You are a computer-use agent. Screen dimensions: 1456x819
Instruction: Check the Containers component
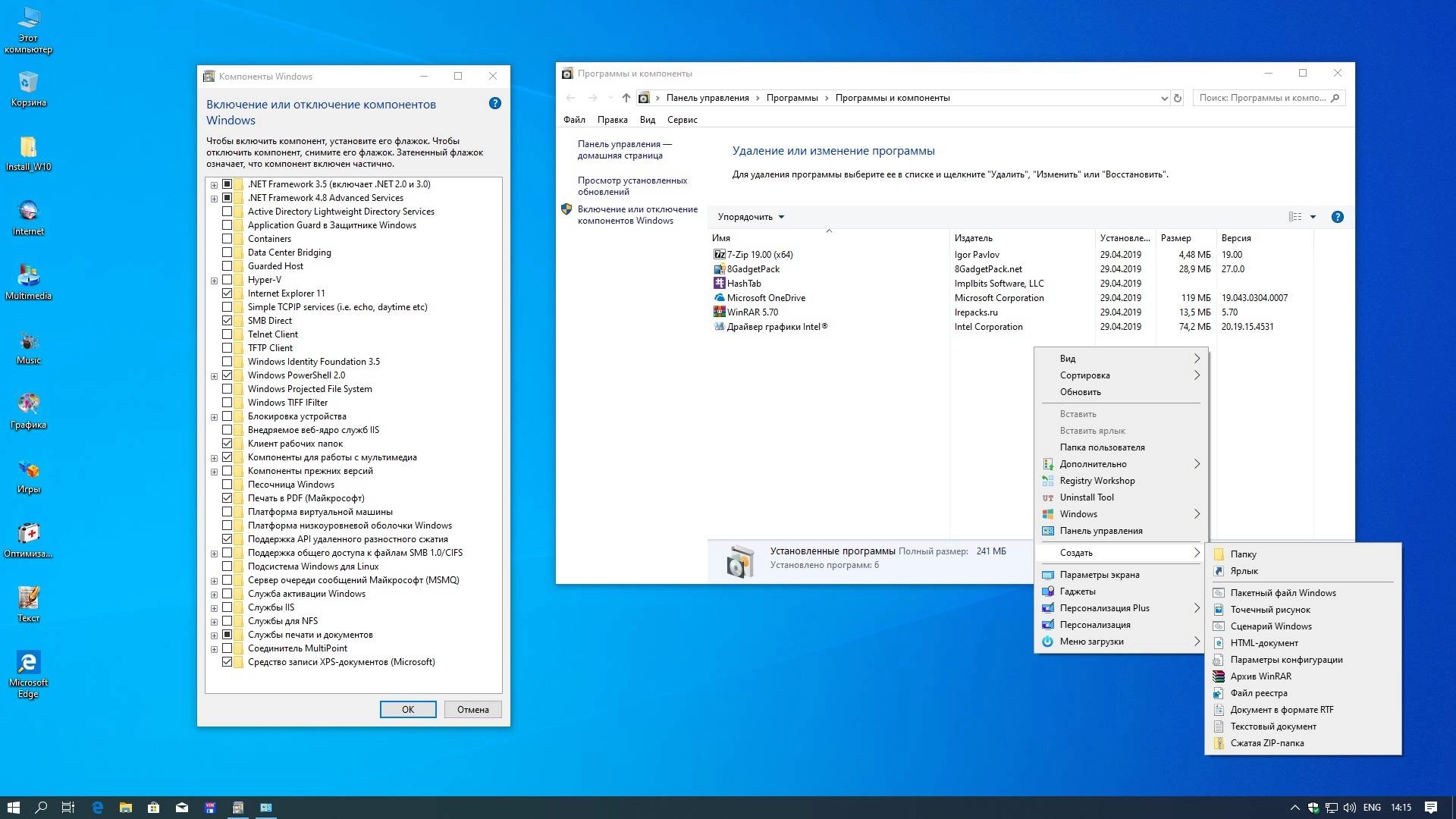(x=227, y=239)
